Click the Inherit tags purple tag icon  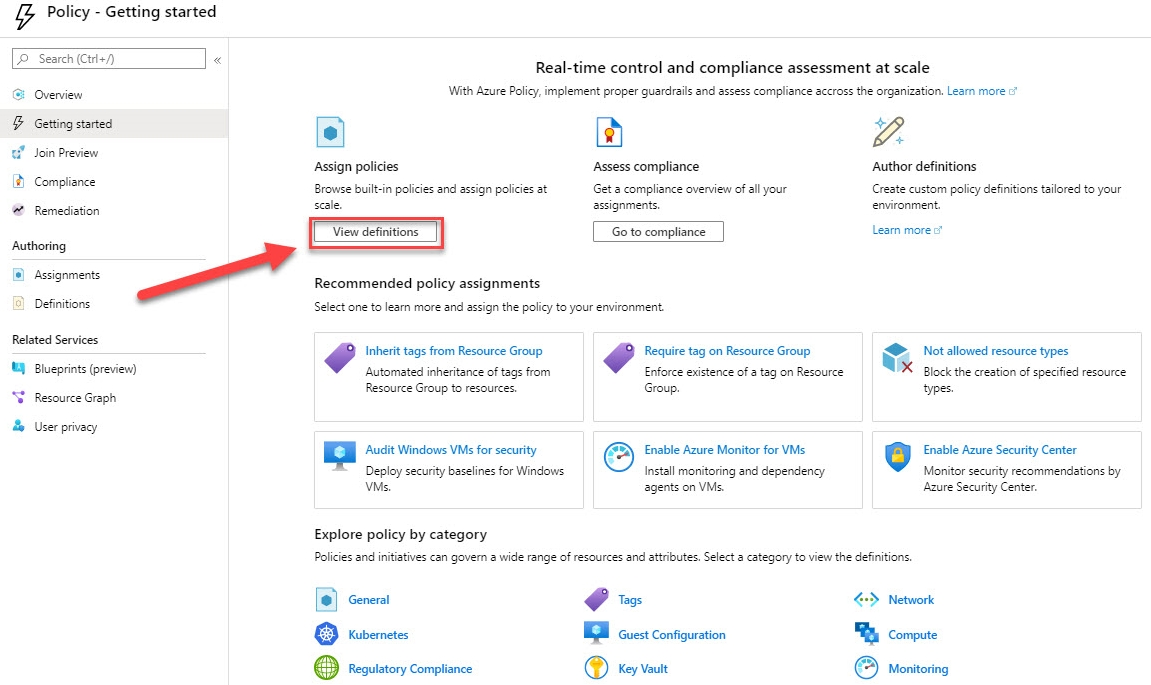[x=340, y=358]
